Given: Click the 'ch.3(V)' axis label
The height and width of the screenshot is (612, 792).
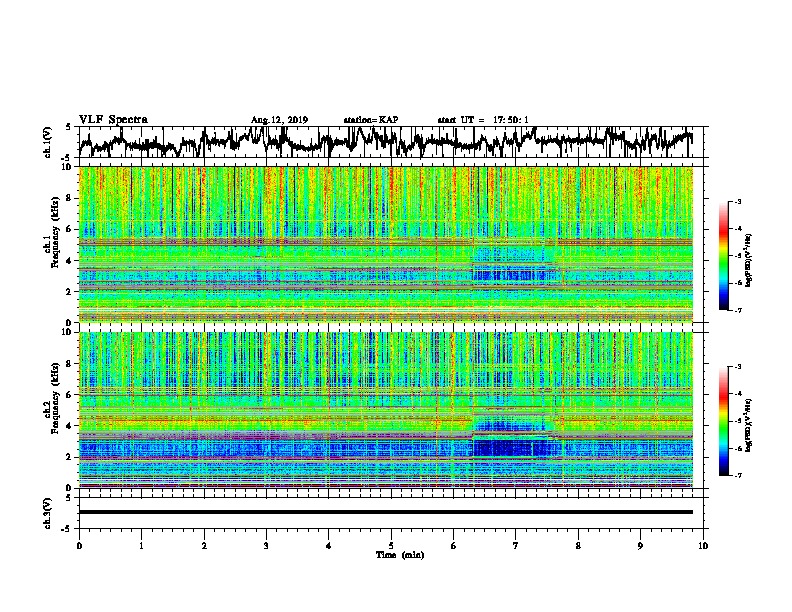Looking at the screenshot, I should coord(48,513).
